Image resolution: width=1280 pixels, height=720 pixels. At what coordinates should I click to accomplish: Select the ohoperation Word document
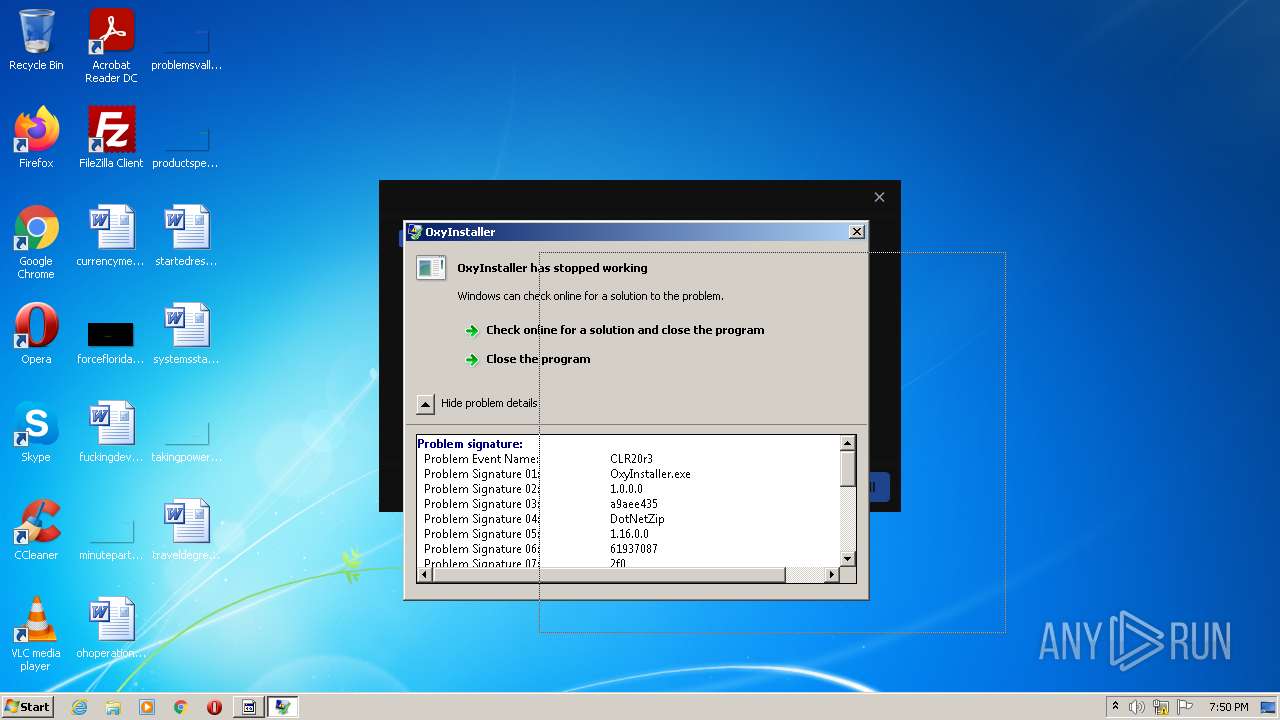click(x=111, y=628)
